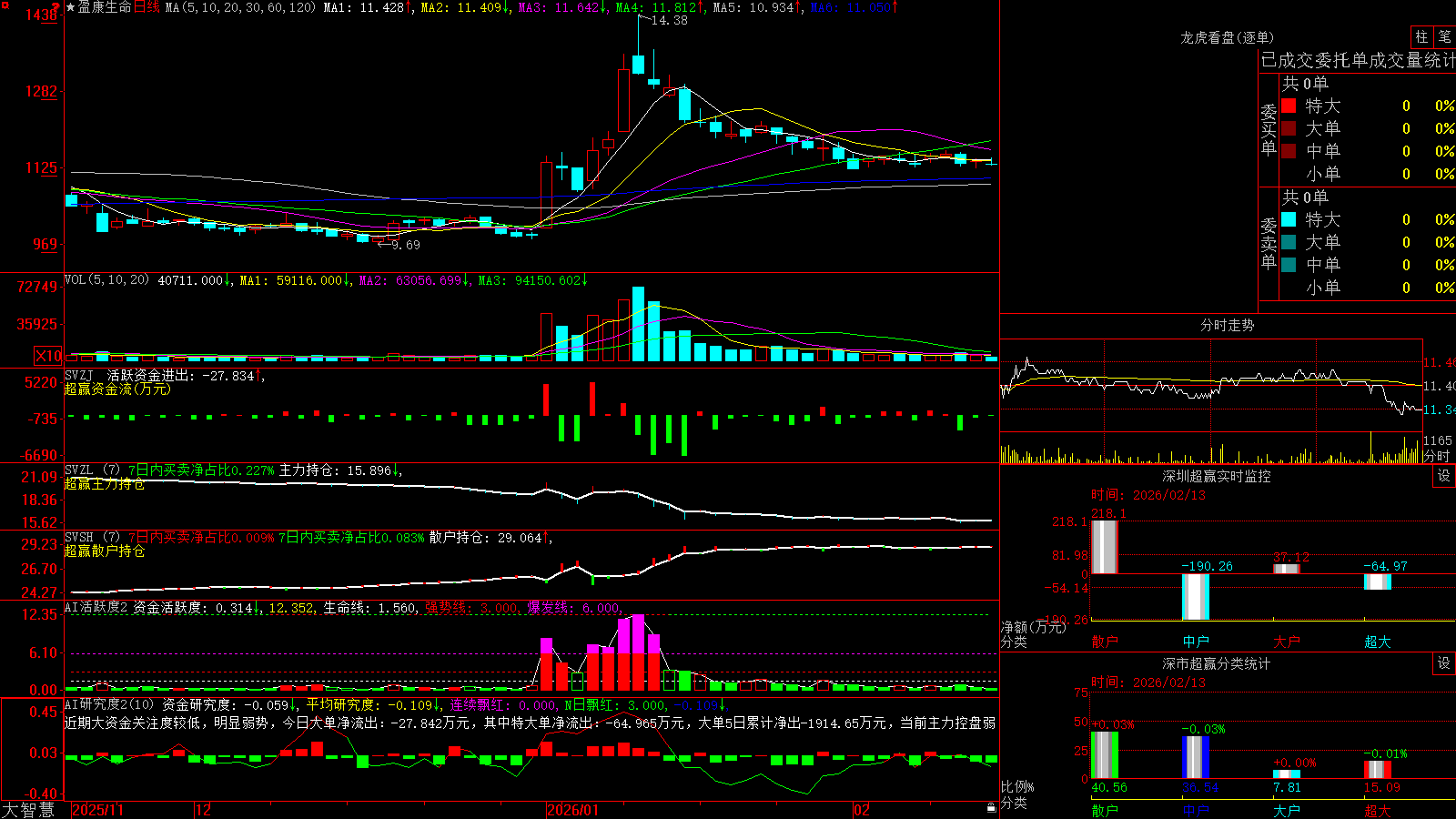Click the 9.69 low price marker
The image size is (1456, 819).
click(x=406, y=245)
